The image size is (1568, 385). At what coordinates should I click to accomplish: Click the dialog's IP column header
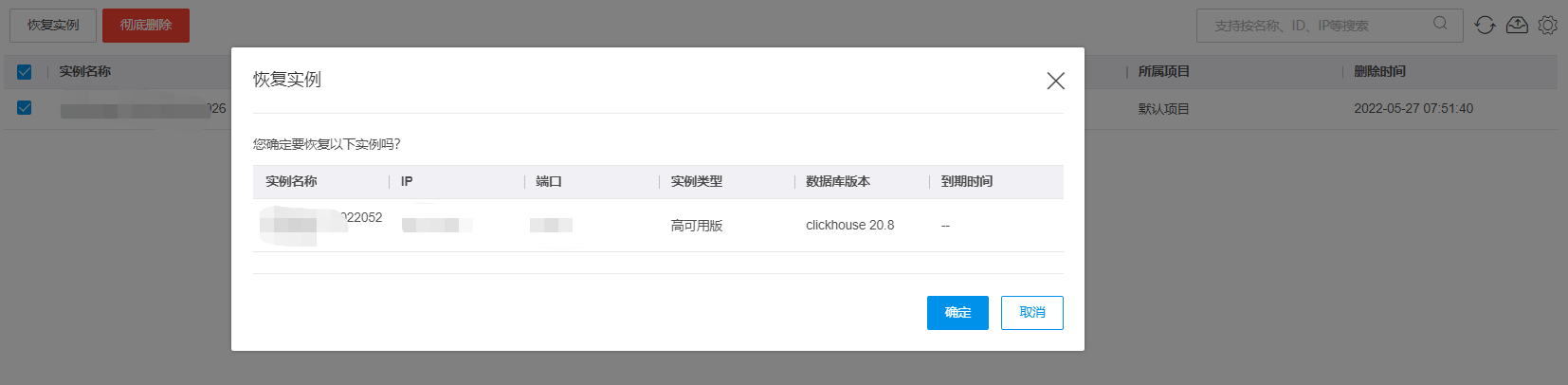pyautogui.click(x=407, y=182)
